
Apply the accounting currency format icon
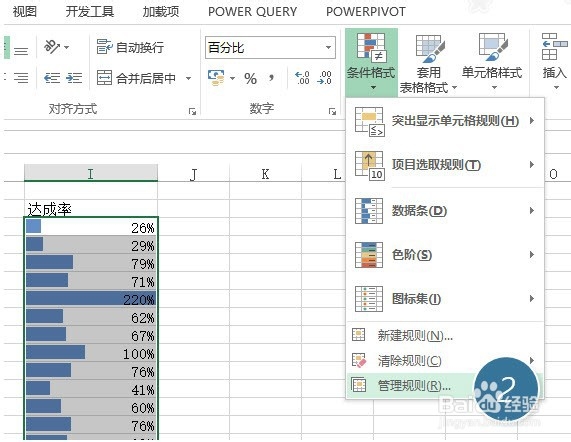tap(216, 78)
